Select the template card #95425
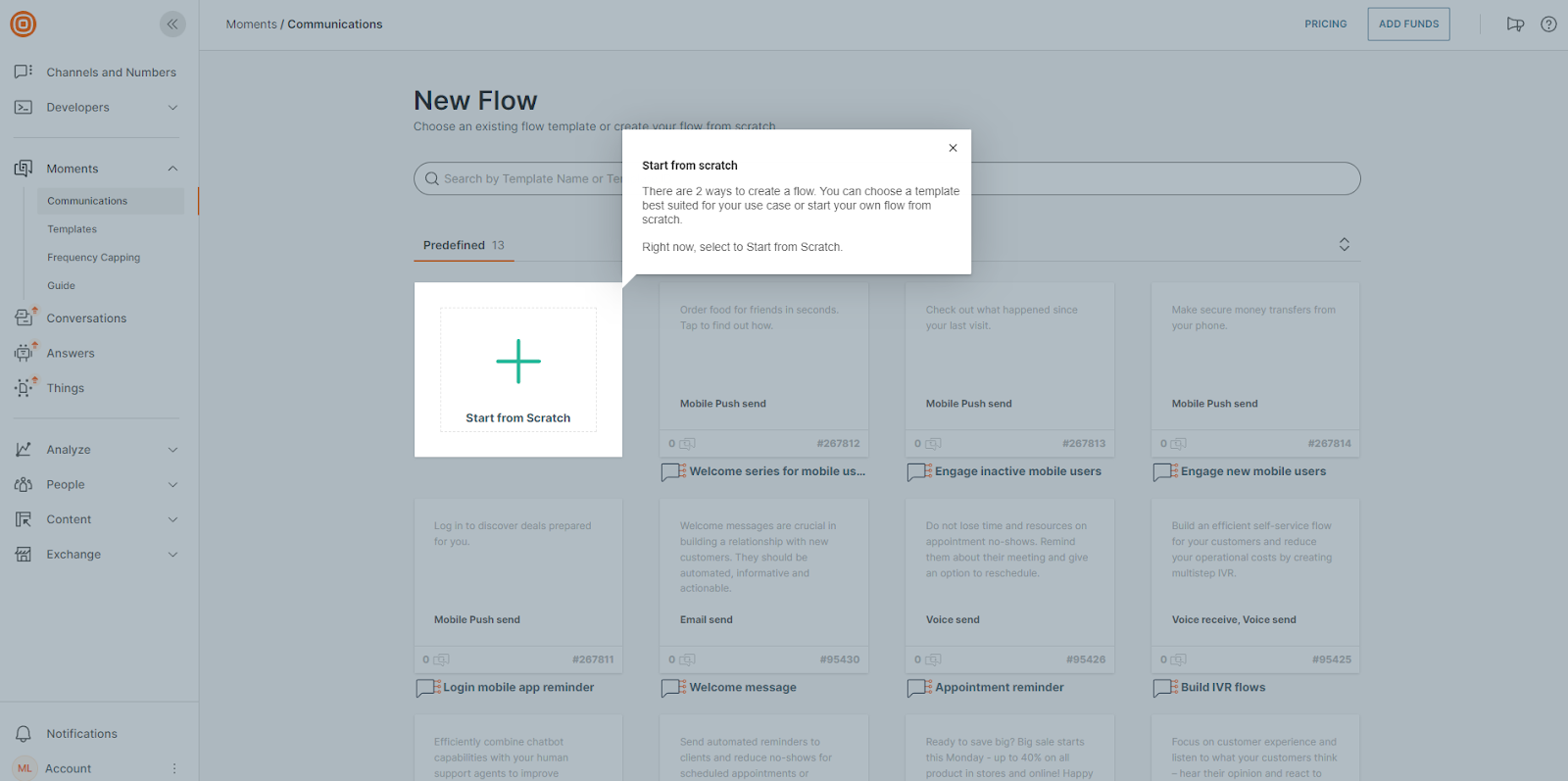Viewport: 1568px width, 781px height. 1255,584
